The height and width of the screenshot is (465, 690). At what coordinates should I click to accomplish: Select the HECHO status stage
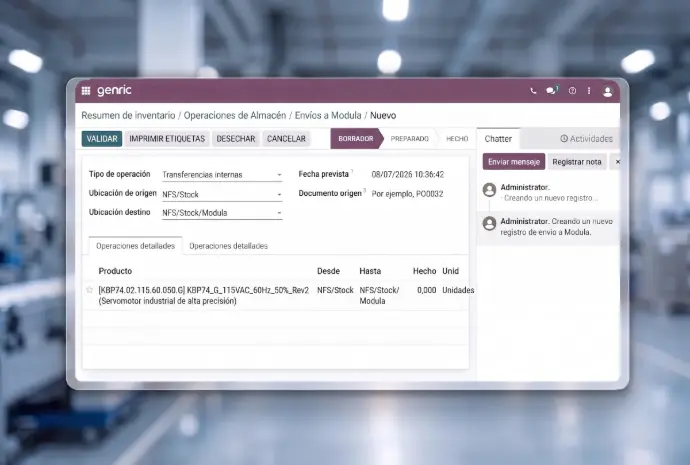[x=457, y=139]
